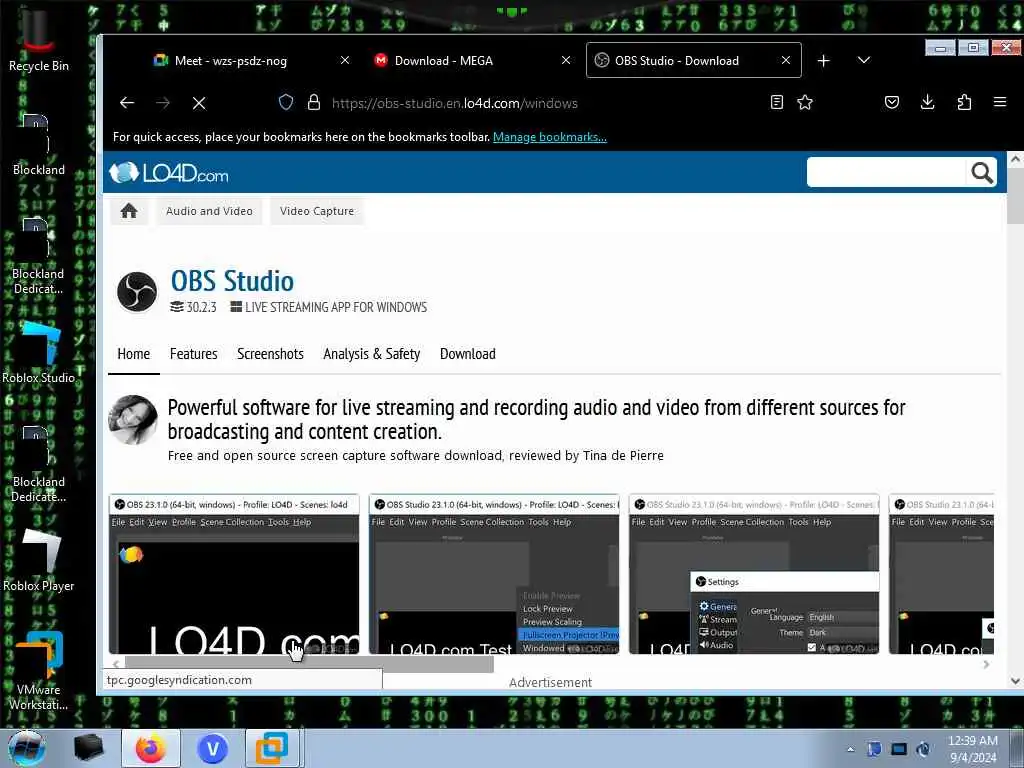Go to LO4D.com logo homepage
Screen dimensions: 1024x768
pos(168,173)
